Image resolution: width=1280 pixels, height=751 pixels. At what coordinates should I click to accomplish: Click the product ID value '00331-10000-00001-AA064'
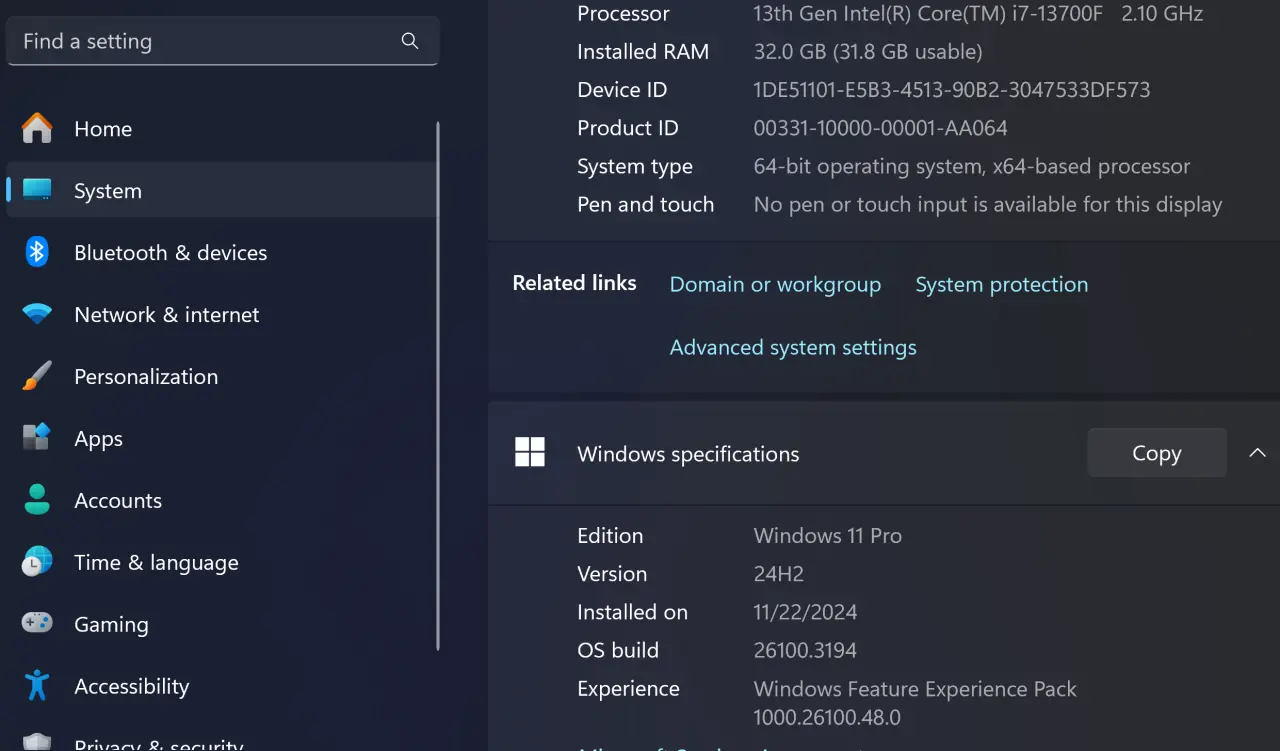pyautogui.click(x=880, y=128)
